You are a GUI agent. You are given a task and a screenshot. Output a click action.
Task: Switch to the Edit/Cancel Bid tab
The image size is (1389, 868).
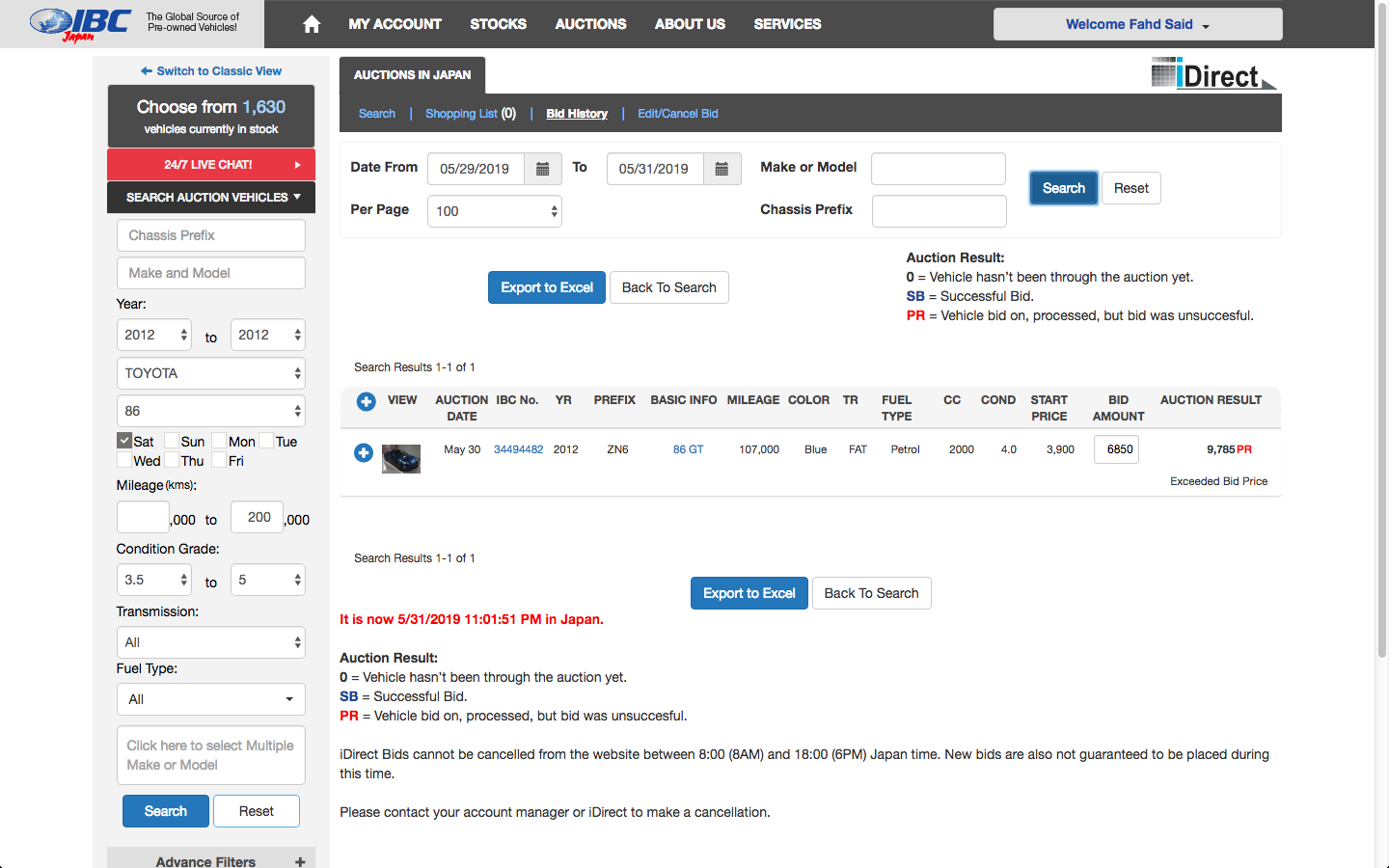coord(678,114)
